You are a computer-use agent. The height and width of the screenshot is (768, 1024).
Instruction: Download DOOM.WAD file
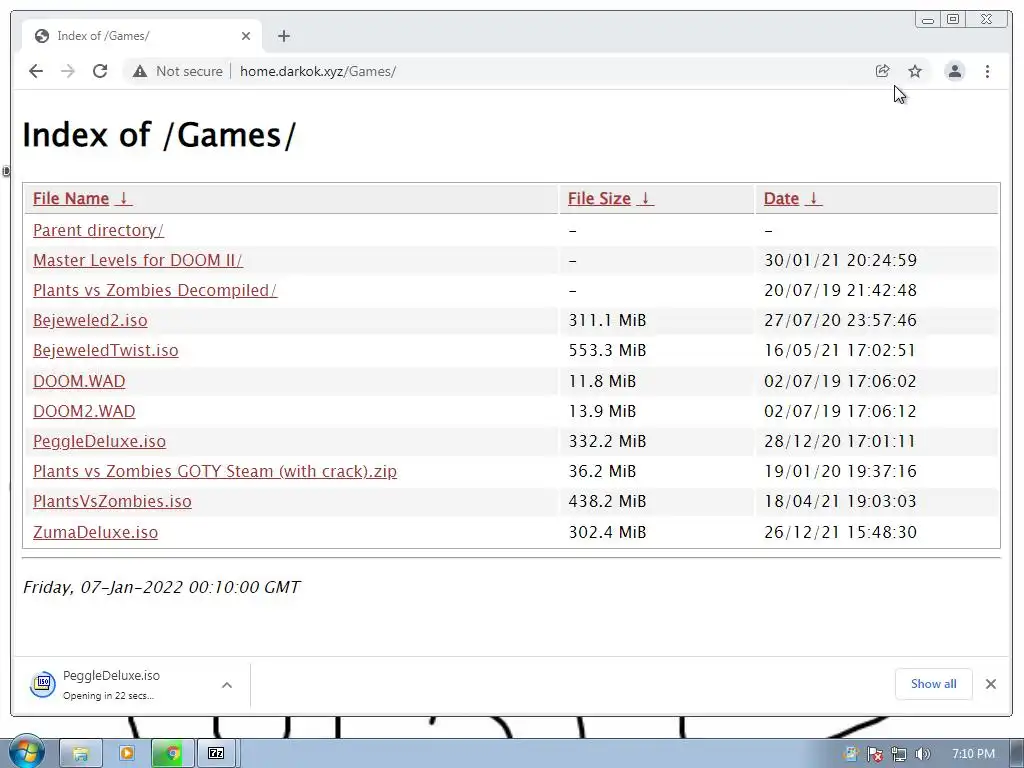79,381
